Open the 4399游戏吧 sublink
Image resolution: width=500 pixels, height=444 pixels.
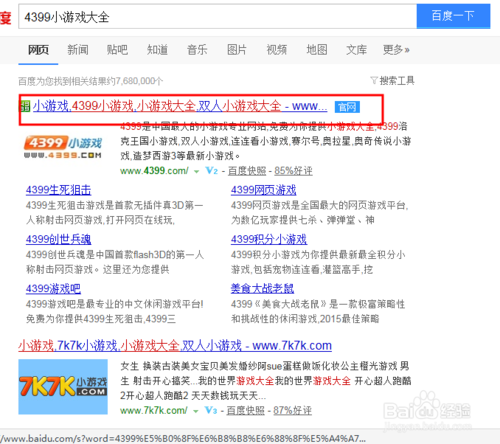coord(53,289)
